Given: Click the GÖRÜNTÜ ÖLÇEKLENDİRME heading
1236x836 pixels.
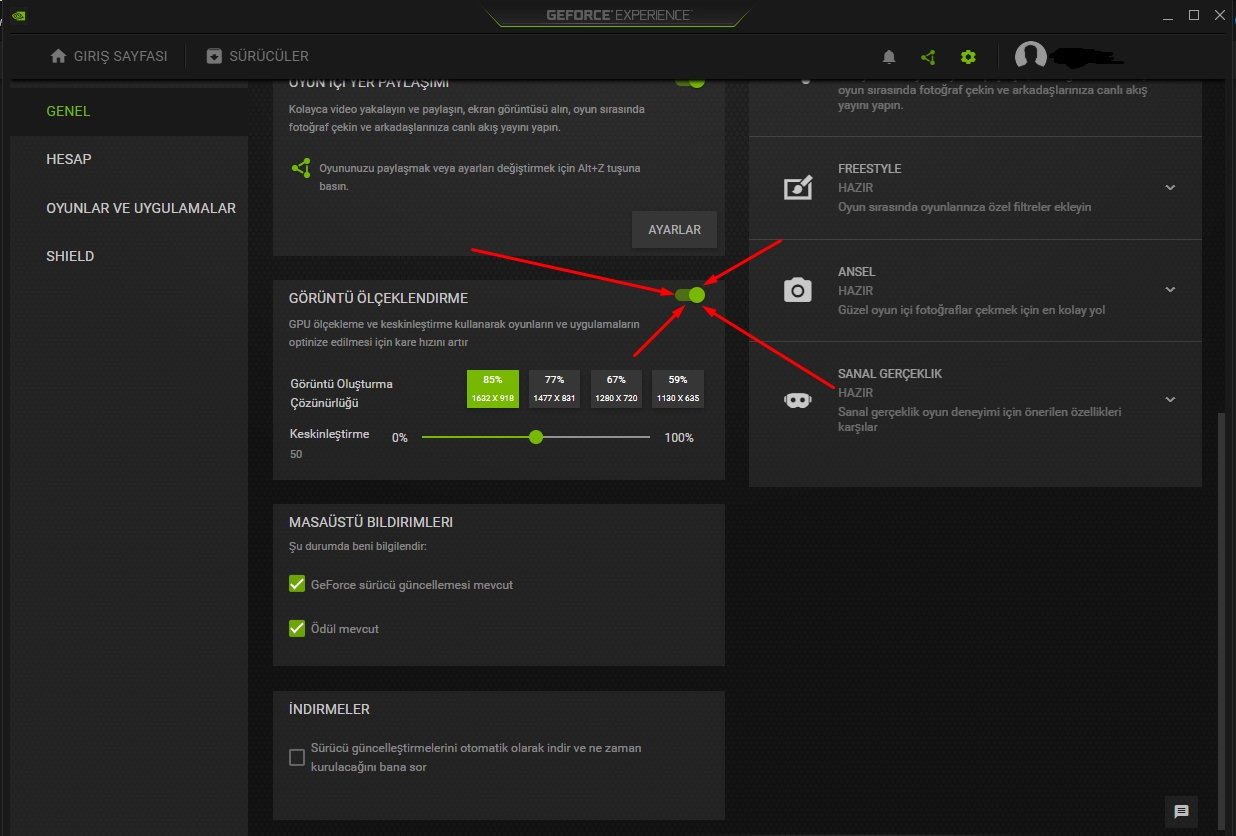Looking at the screenshot, I should (x=378, y=298).
